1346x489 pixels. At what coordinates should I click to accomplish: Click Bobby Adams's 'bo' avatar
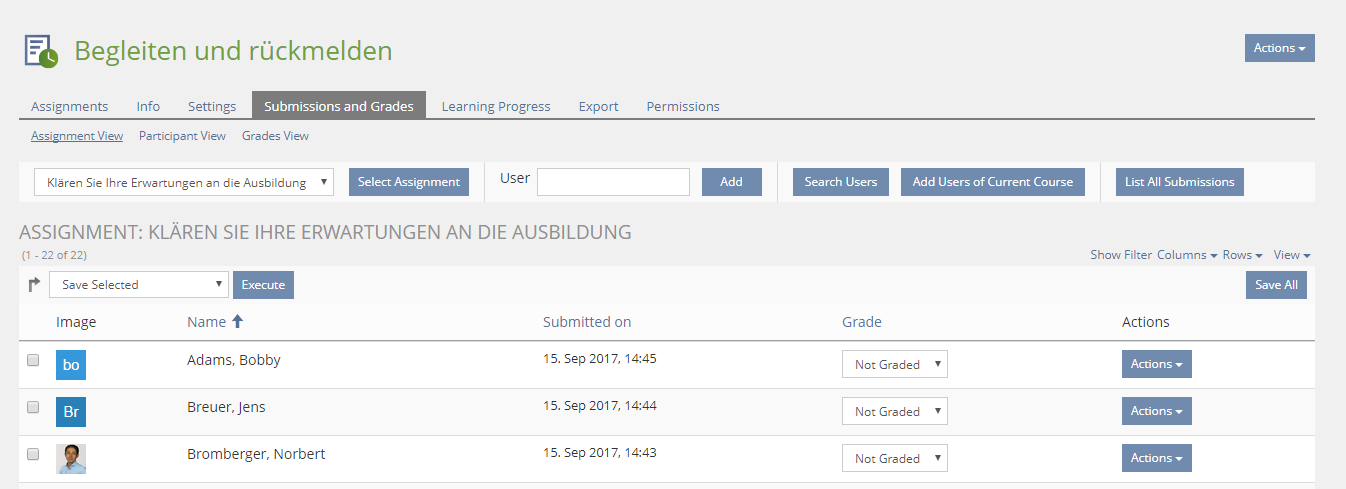tap(71, 365)
